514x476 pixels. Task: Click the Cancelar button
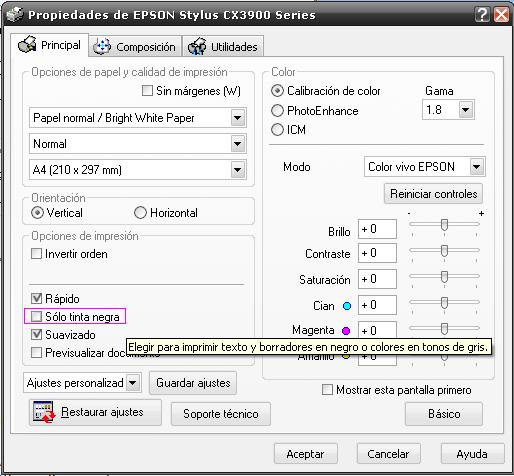388,453
